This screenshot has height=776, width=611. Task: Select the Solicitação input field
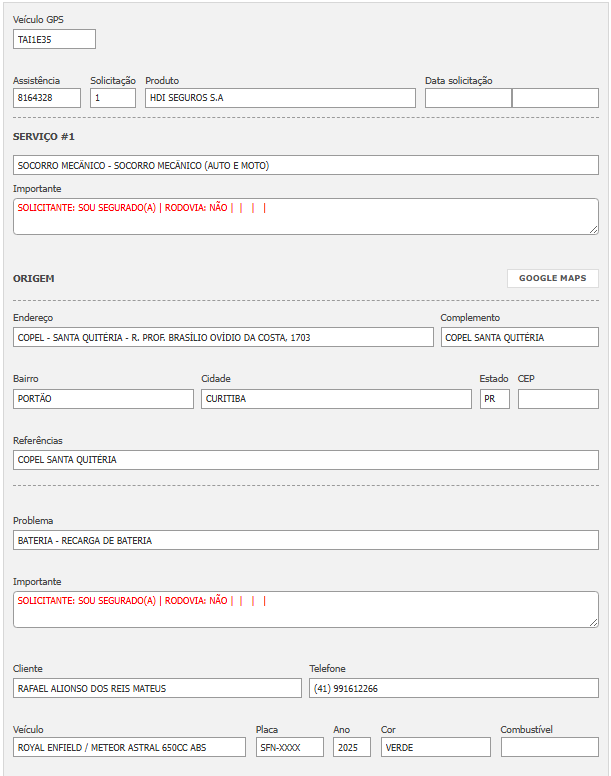click(112, 98)
